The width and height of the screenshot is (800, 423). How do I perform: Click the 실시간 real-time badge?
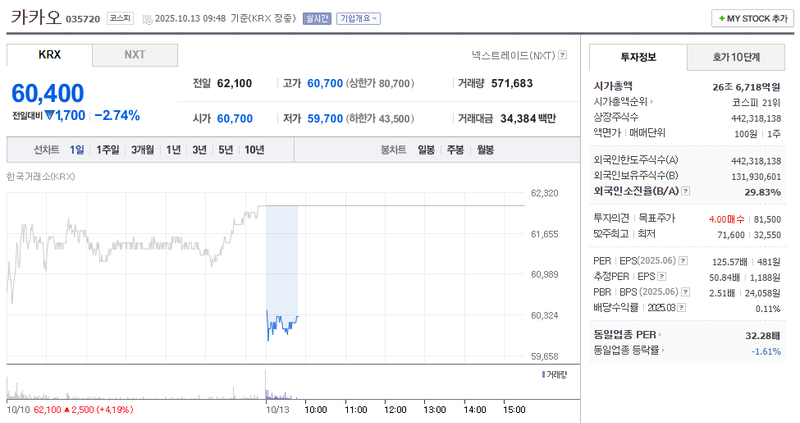tap(317, 19)
